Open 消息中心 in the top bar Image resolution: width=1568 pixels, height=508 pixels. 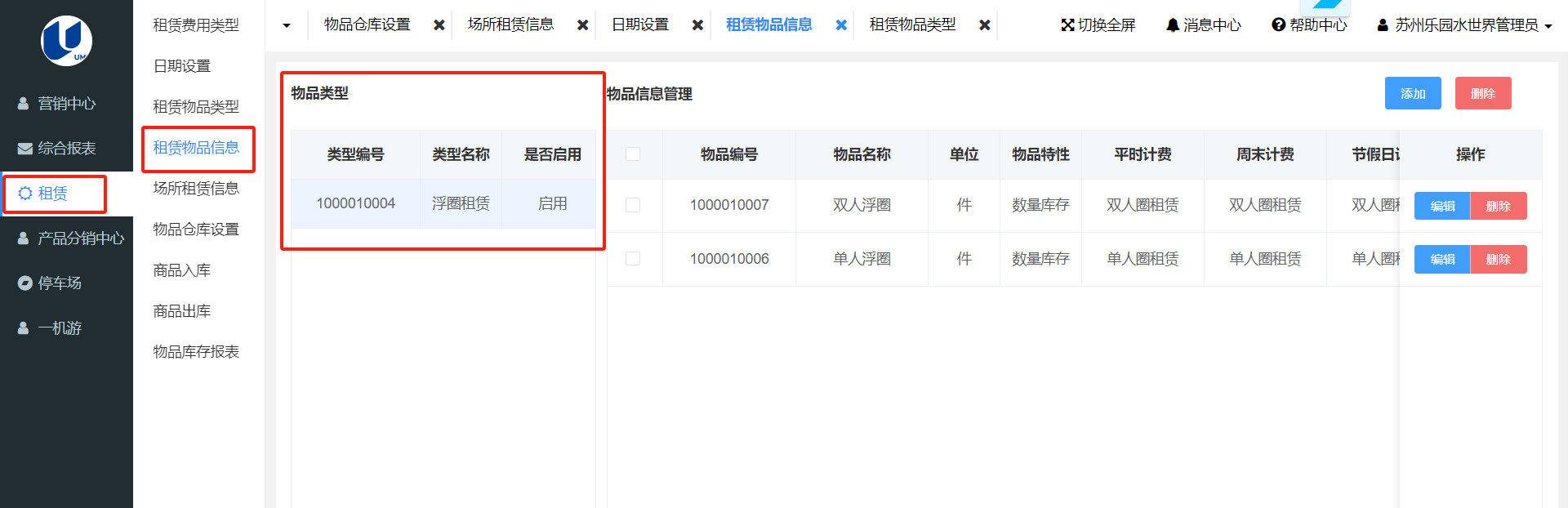[x=1204, y=25]
